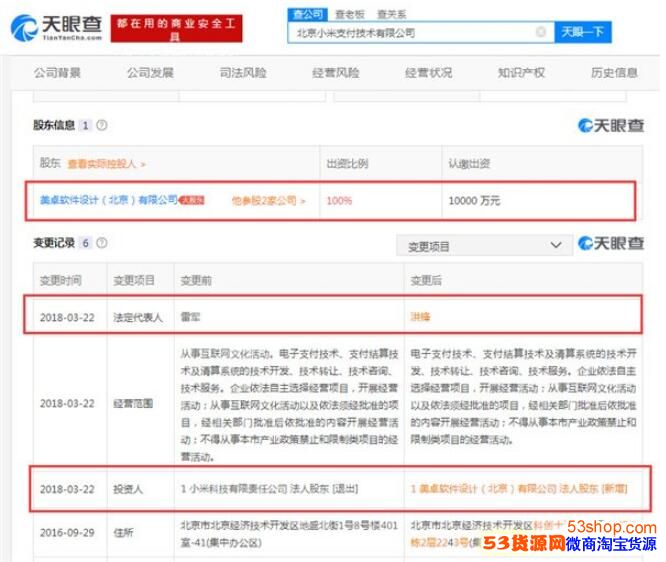Click the 天眼查 watermark logo in 股东信息 section

pos(611,125)
